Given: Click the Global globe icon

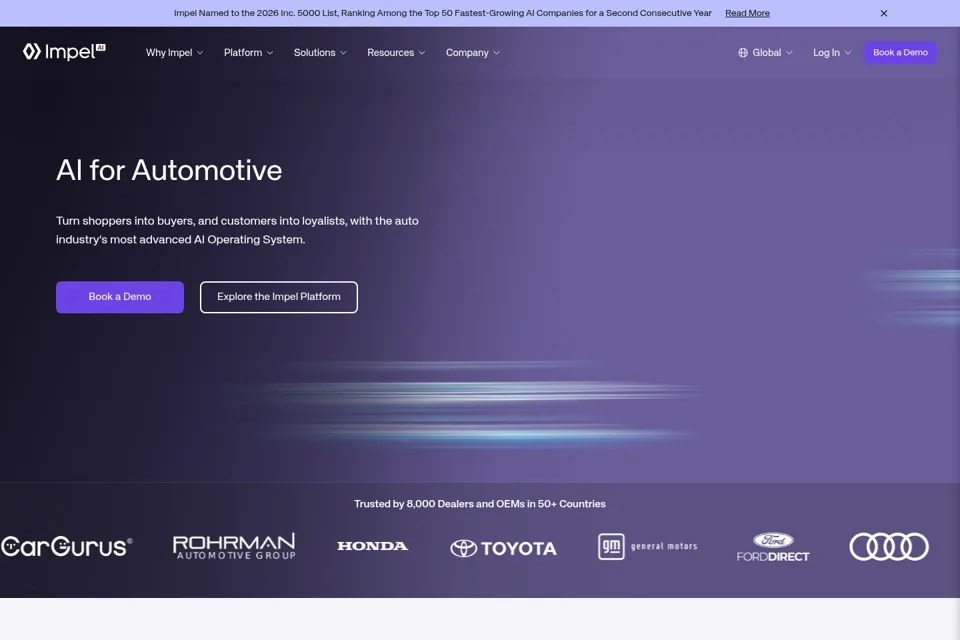Looking at the screenshot, I should point(743,53).
